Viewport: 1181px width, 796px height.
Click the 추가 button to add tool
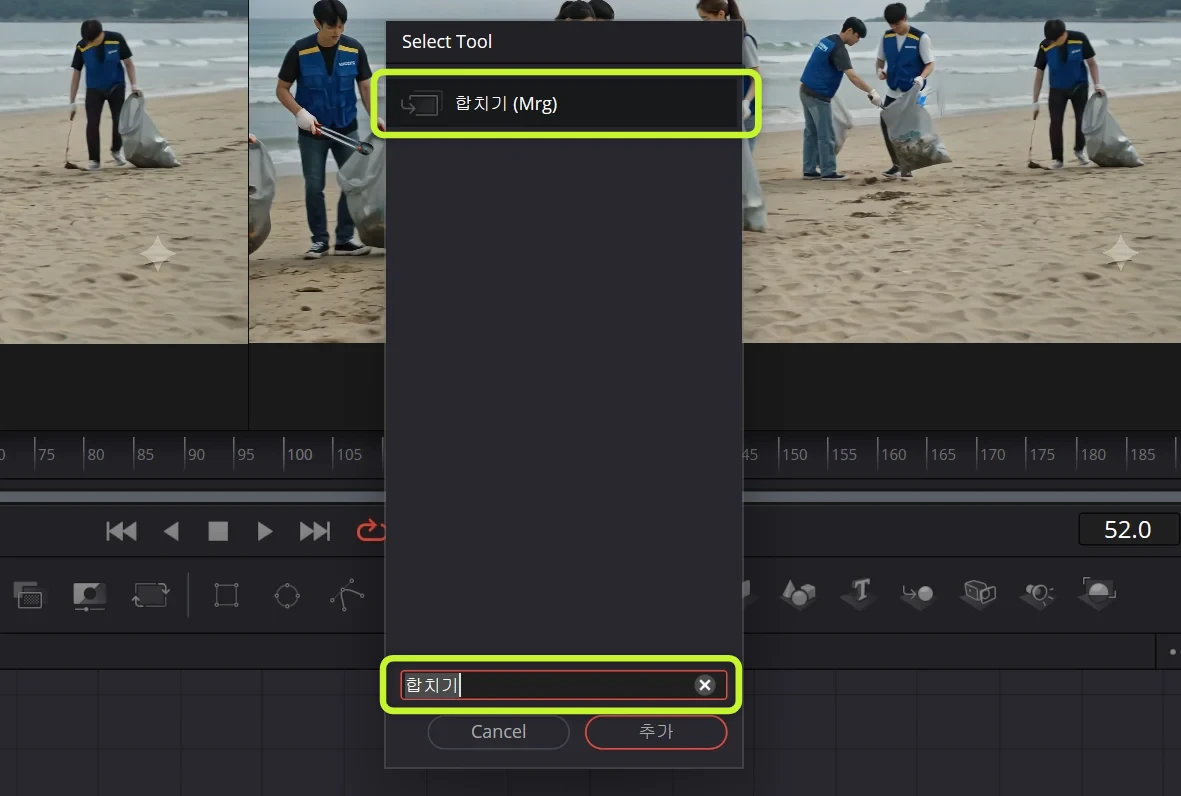coord(656,731)
